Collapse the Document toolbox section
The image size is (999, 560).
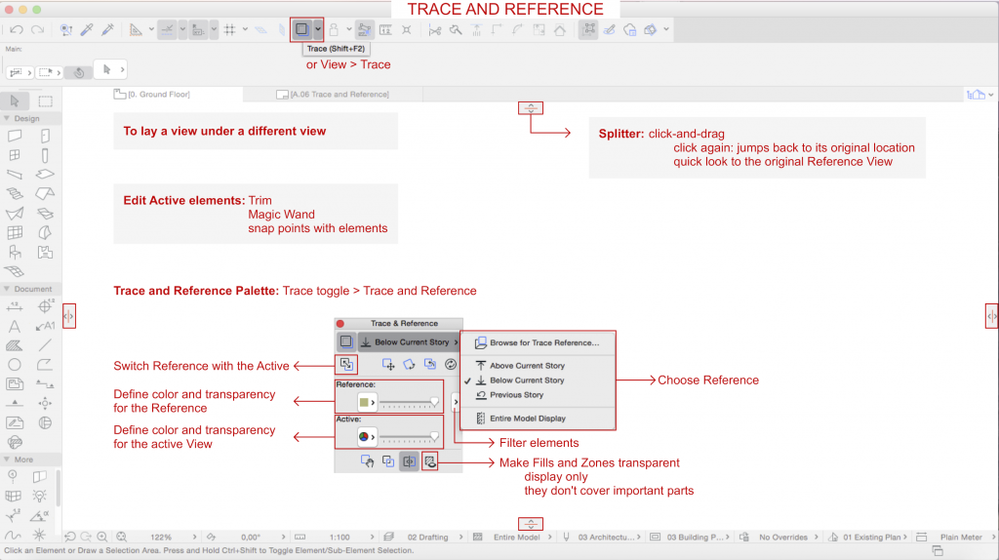pyautogui.click(x=7, y=289)
